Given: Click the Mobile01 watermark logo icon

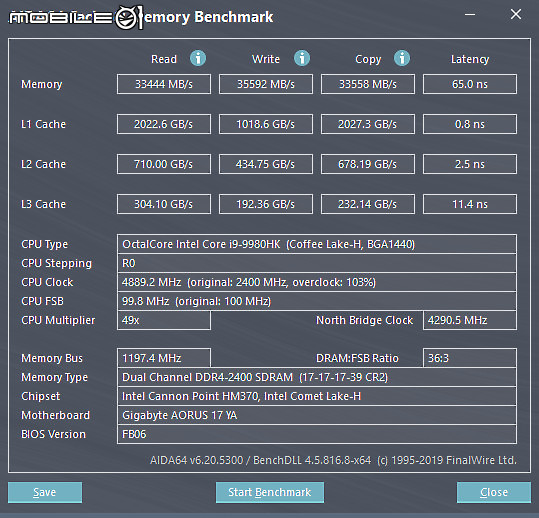Looking at the screenshot, I should coord(128,17).
